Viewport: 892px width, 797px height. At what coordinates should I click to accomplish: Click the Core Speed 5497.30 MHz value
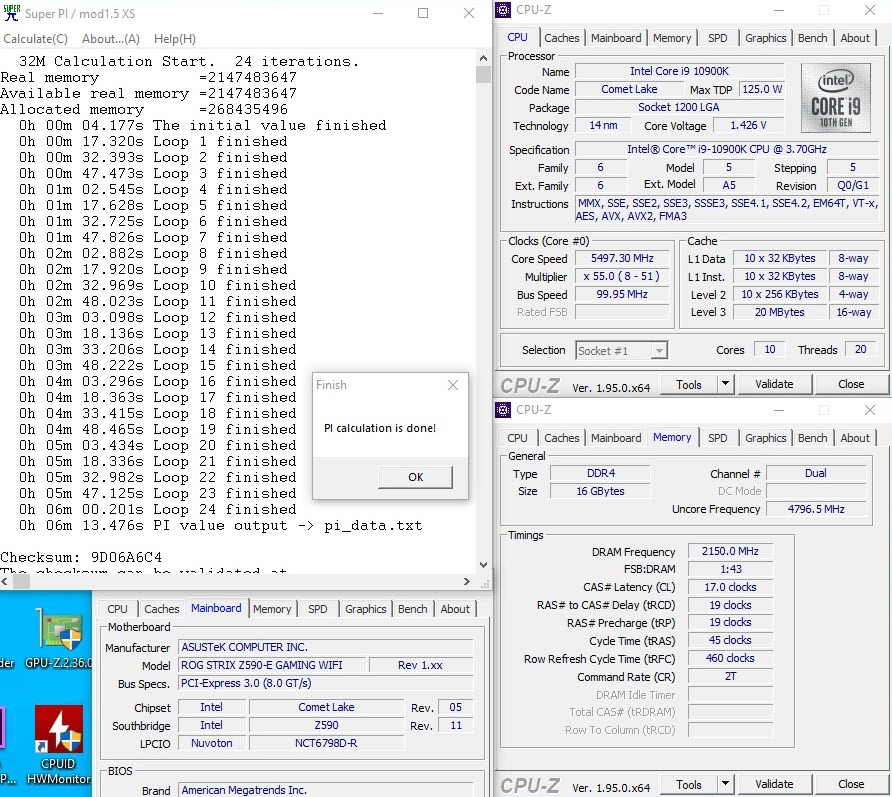tap(622, 258)
